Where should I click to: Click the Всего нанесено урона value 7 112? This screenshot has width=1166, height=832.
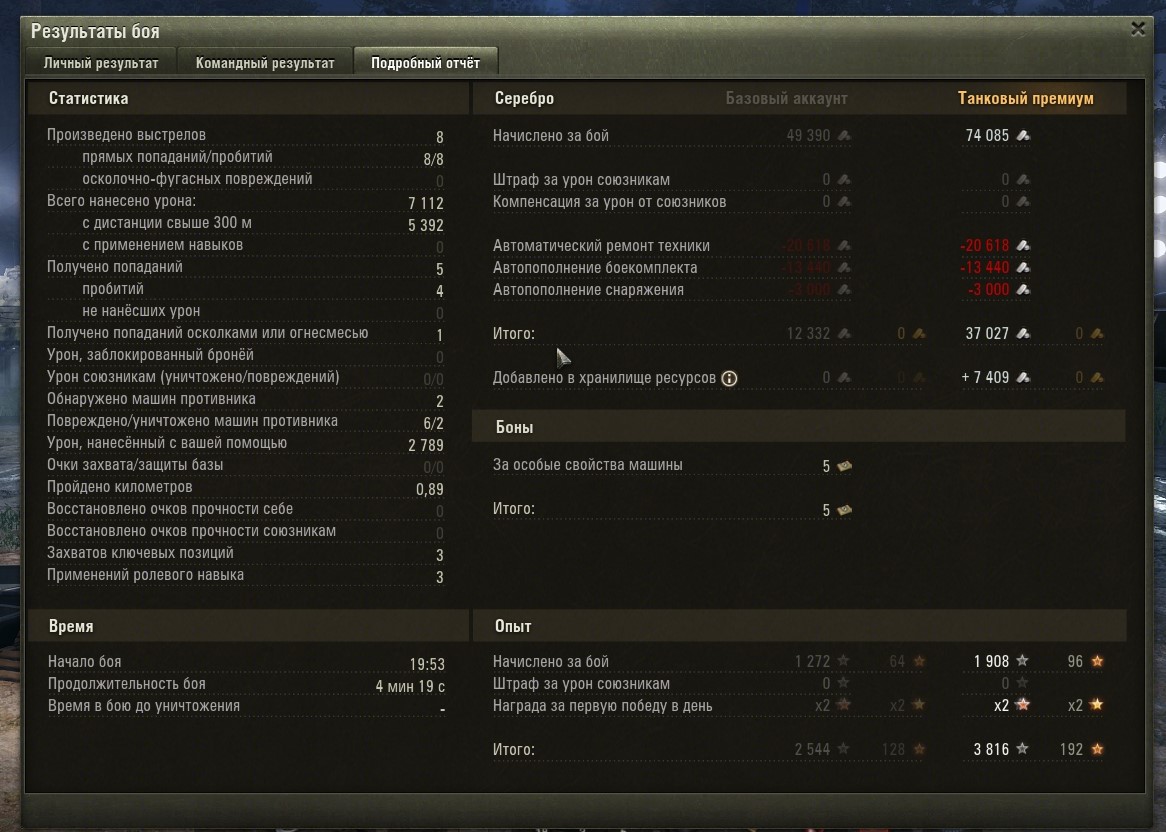[x=425, y=203]
